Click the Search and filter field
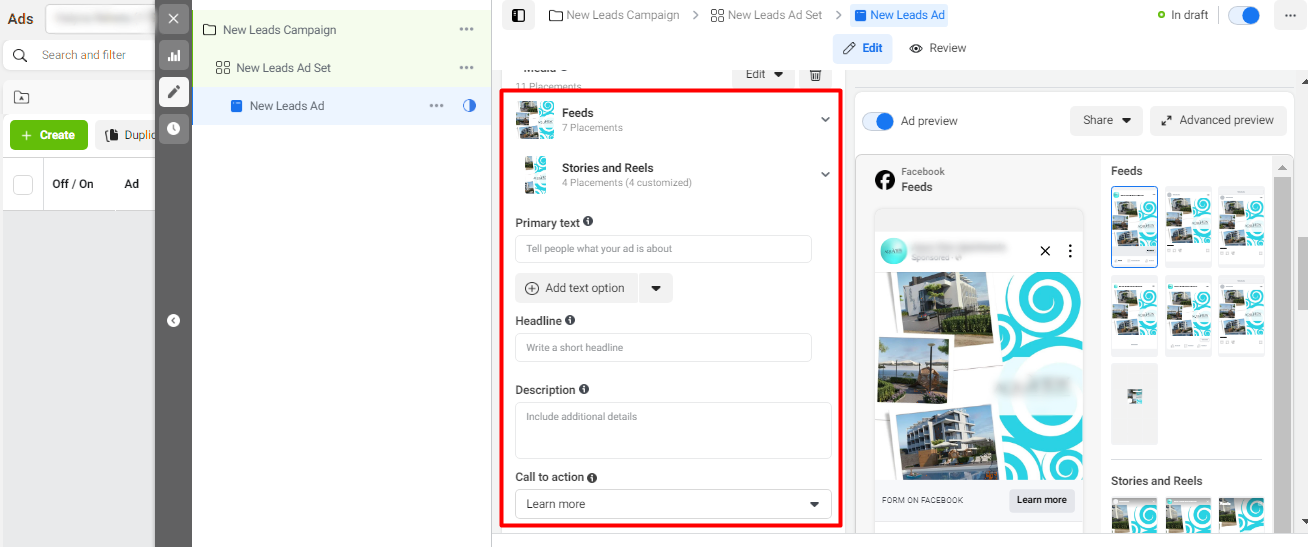The image size is (1308, 547). click(x=84, y=55)
